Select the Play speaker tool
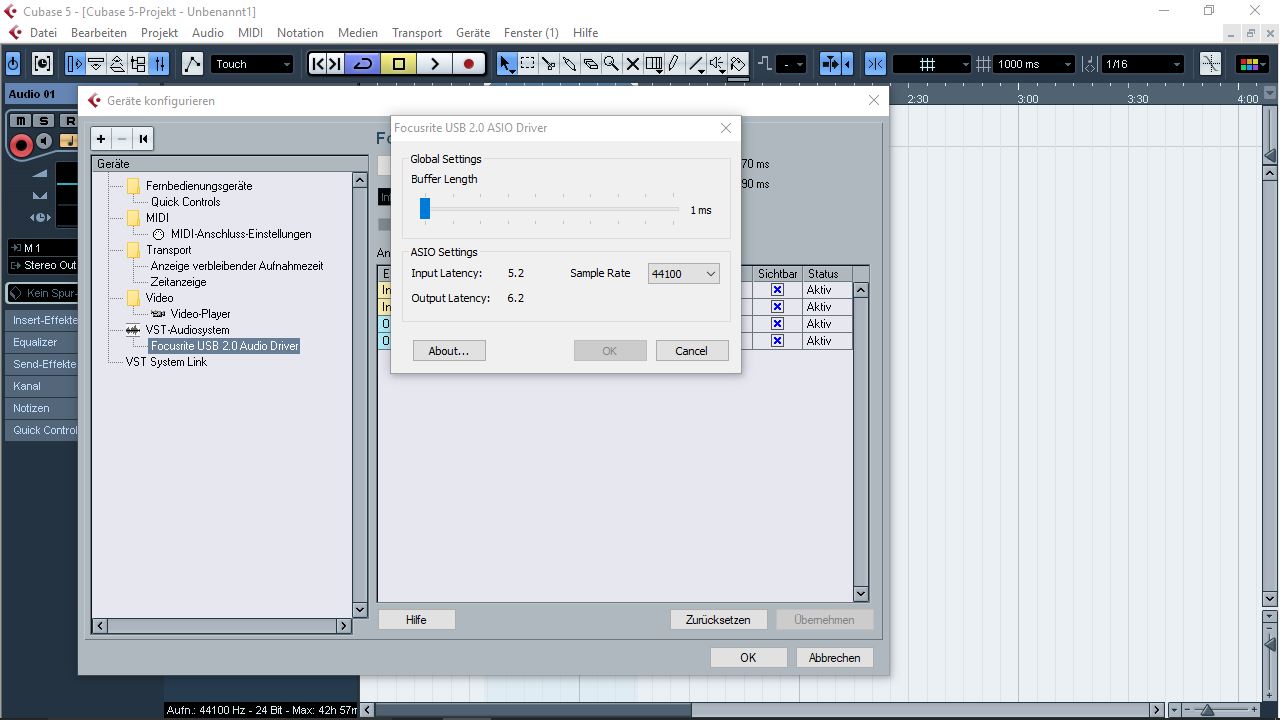Image resolution: width=1280 pixels, height=720 pixels. 717,64
